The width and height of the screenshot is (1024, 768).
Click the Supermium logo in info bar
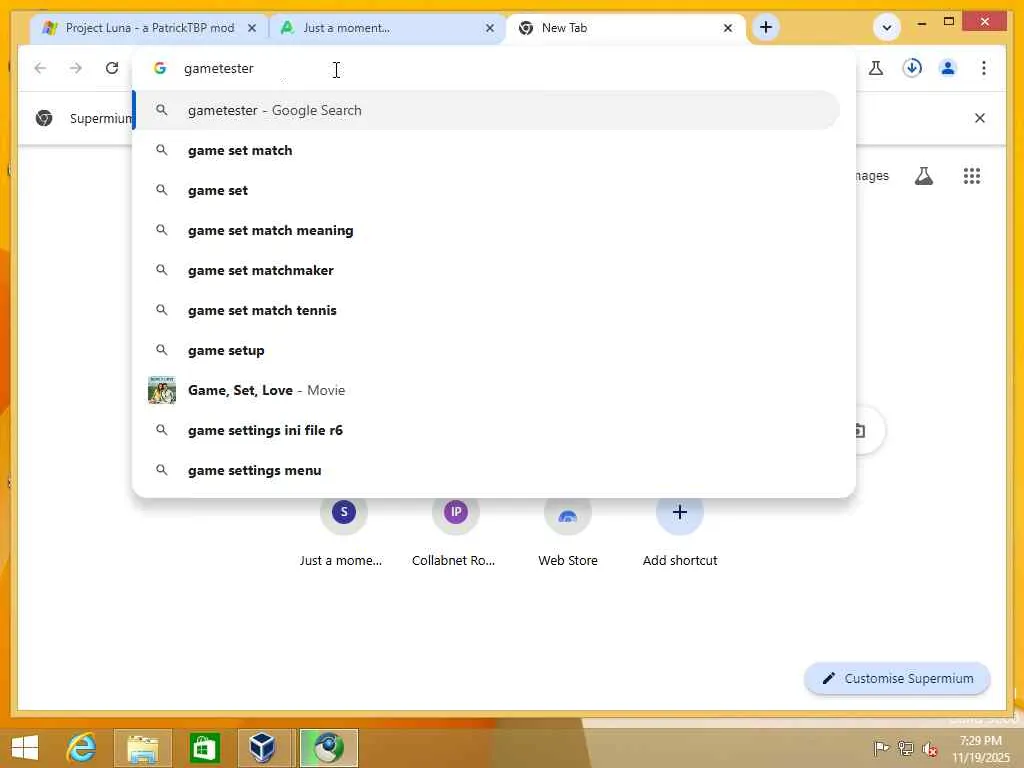44,118
